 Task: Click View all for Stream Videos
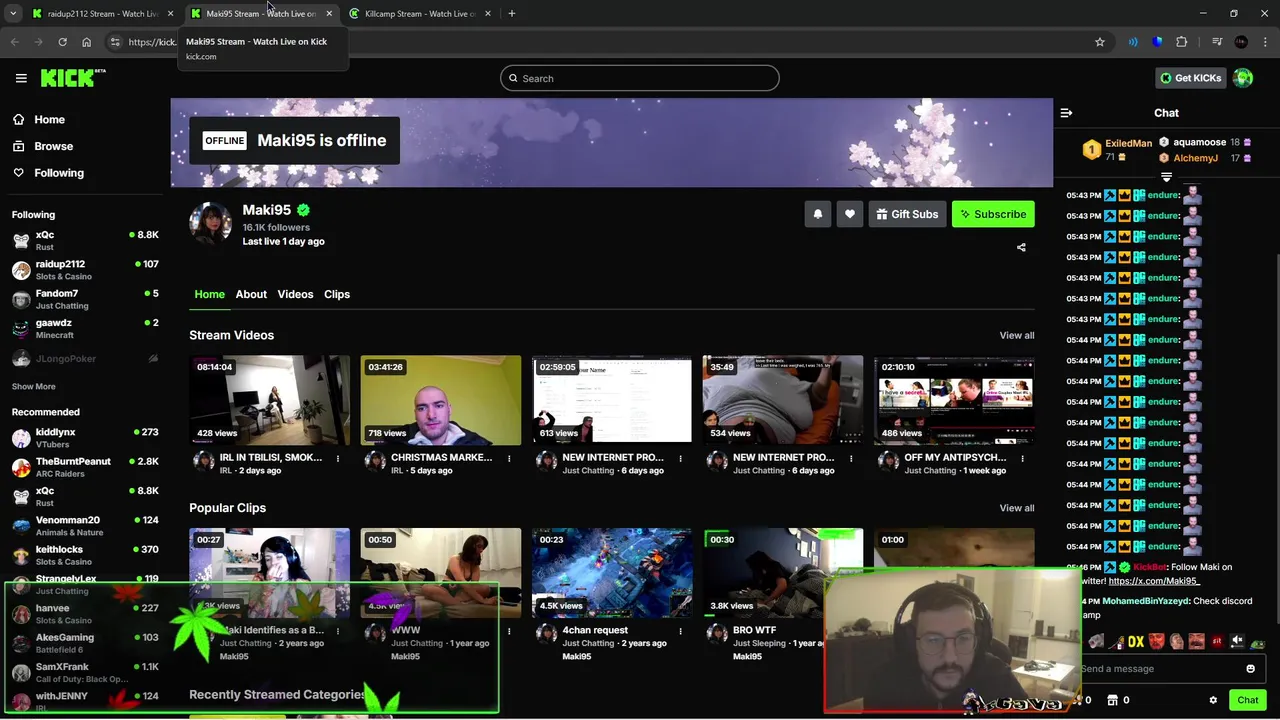1017,335
